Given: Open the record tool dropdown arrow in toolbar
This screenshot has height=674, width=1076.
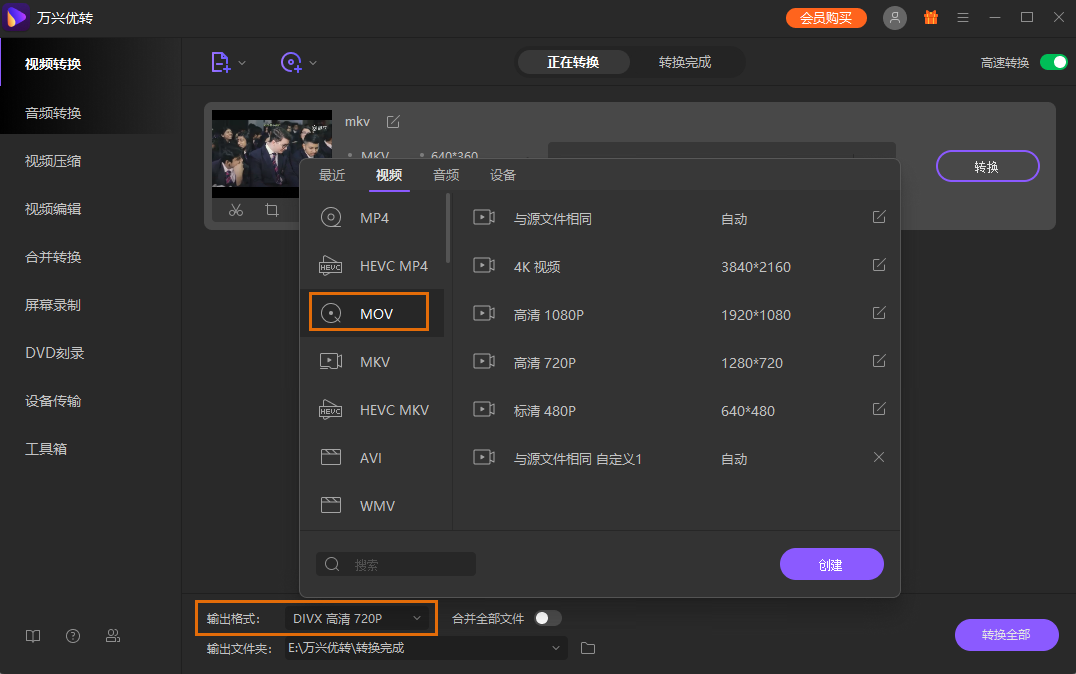Looking at the screenshot, I should 311,62.
